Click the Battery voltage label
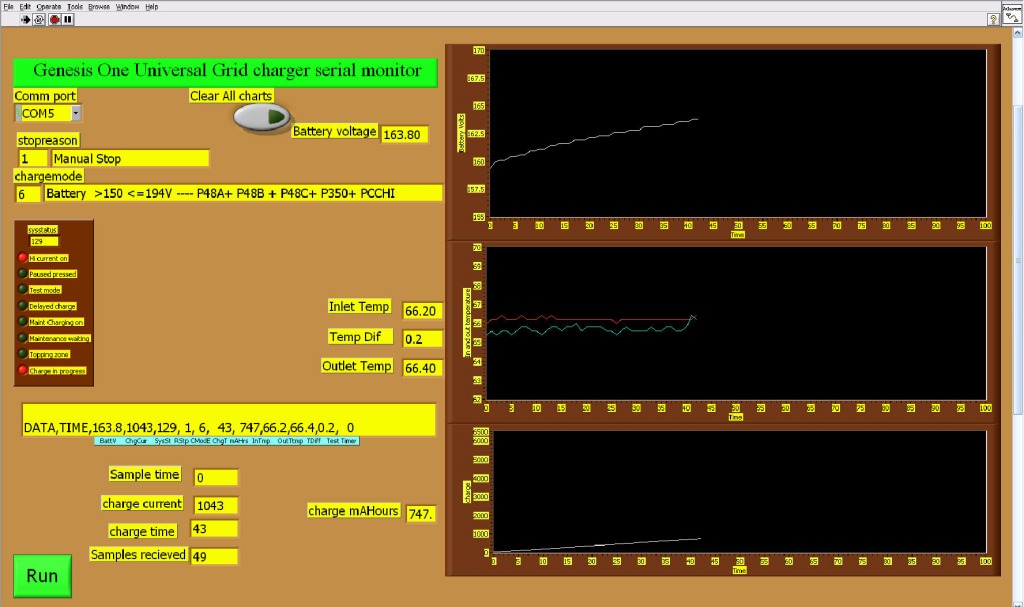The width and height of the screenshot is (1024, 607). point(334,131)
